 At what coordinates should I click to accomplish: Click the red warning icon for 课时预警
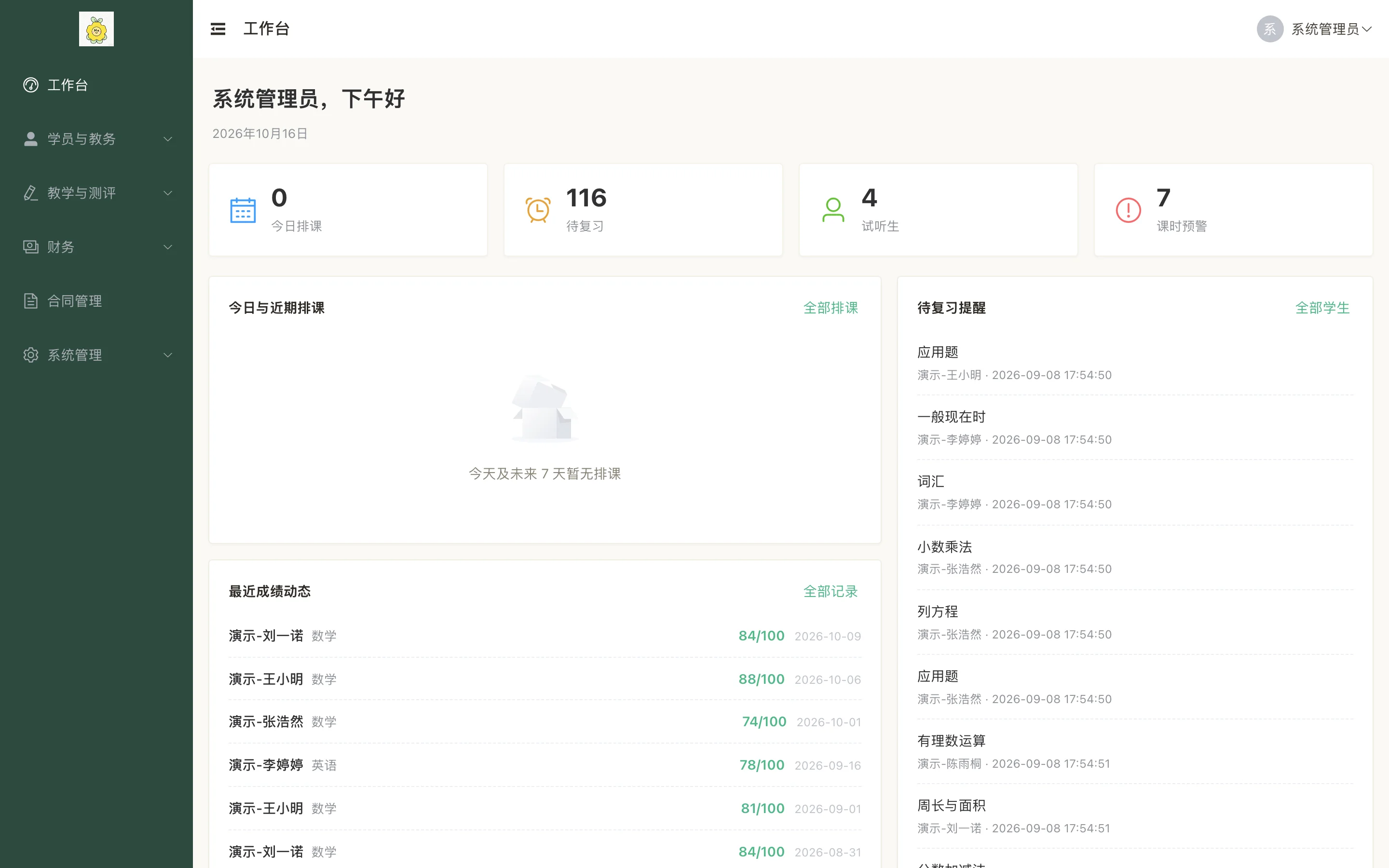[1129, 210]
